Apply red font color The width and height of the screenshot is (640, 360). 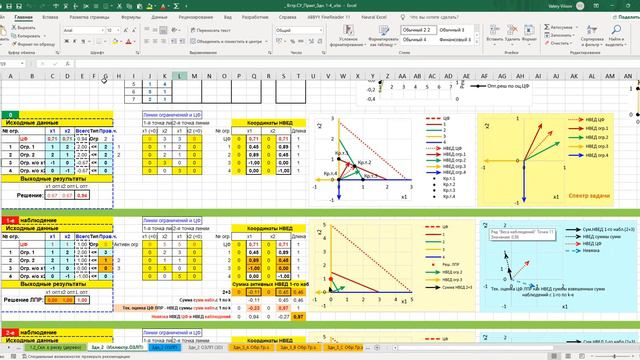point(129,41)
